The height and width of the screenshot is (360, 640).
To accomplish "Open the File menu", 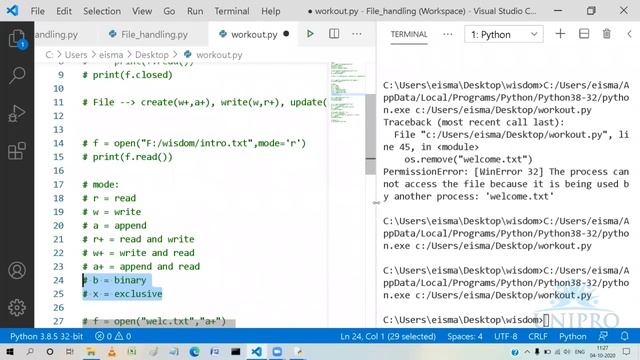I will (38, 11).
